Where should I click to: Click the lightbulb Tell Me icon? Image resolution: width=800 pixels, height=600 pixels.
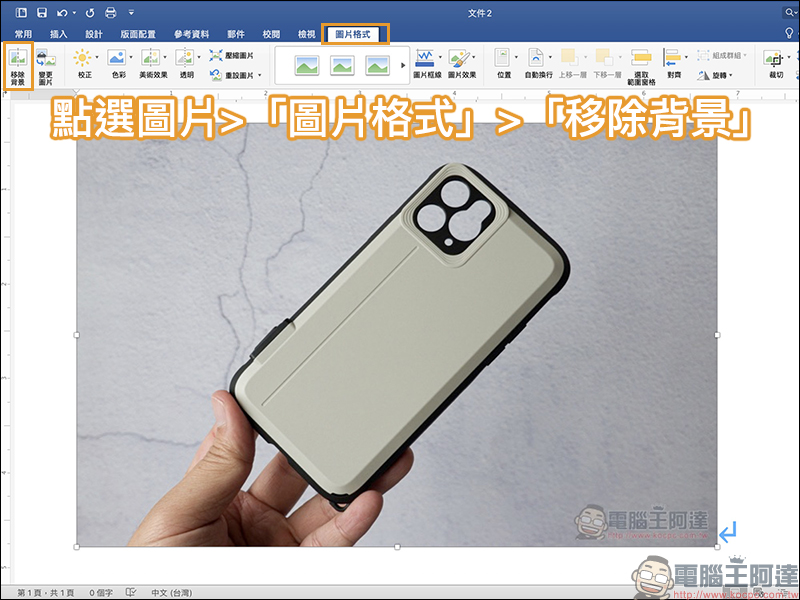(789, 34)
